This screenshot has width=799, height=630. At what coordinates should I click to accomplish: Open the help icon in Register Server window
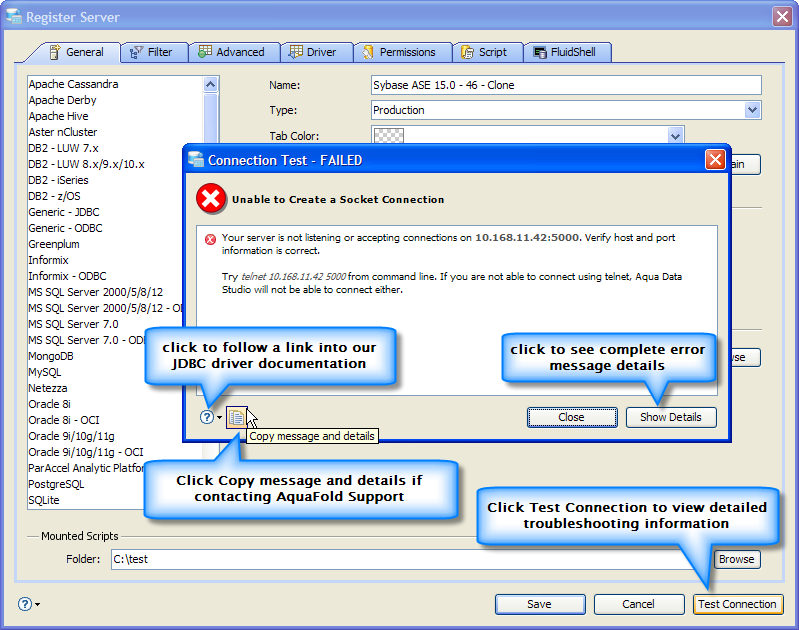24,604
